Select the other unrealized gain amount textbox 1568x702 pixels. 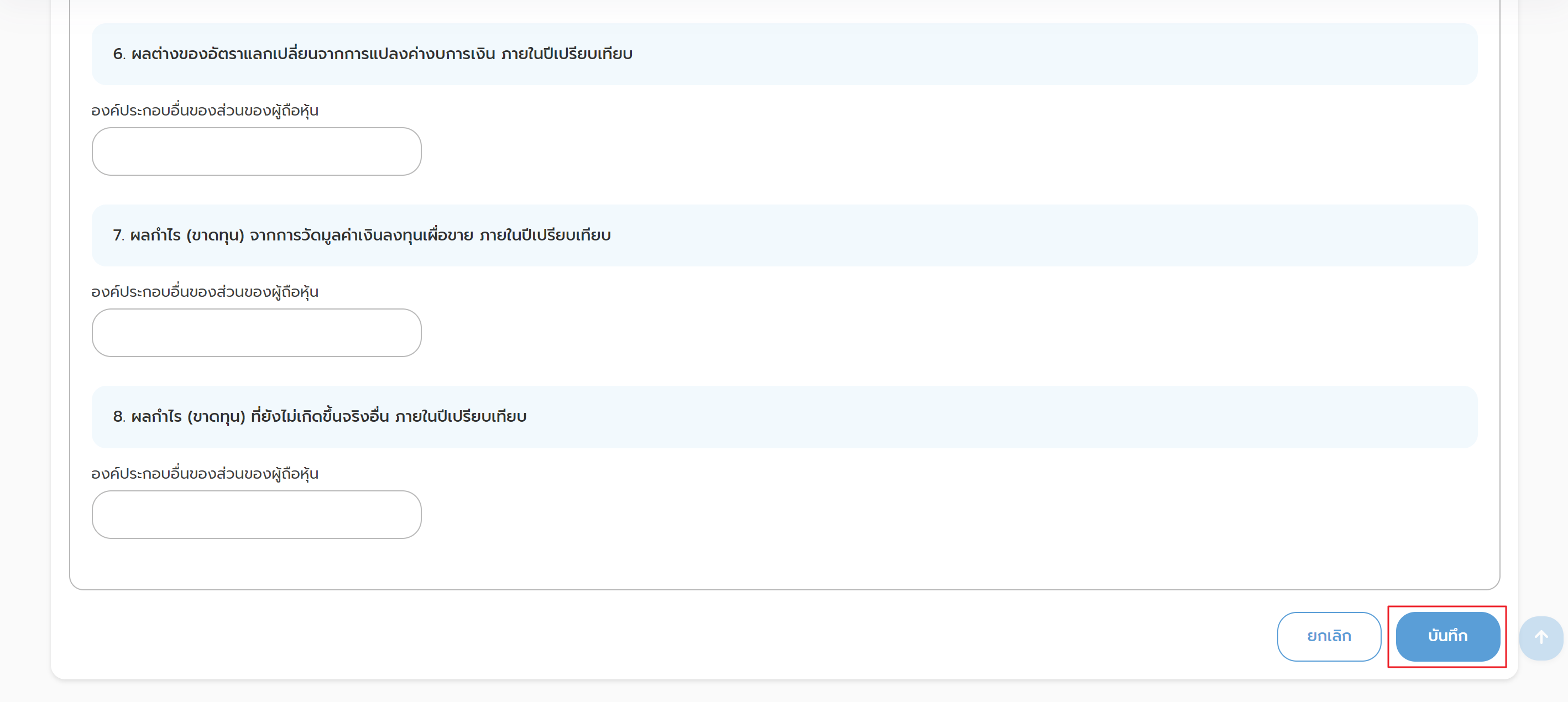[x=256, y=514]
